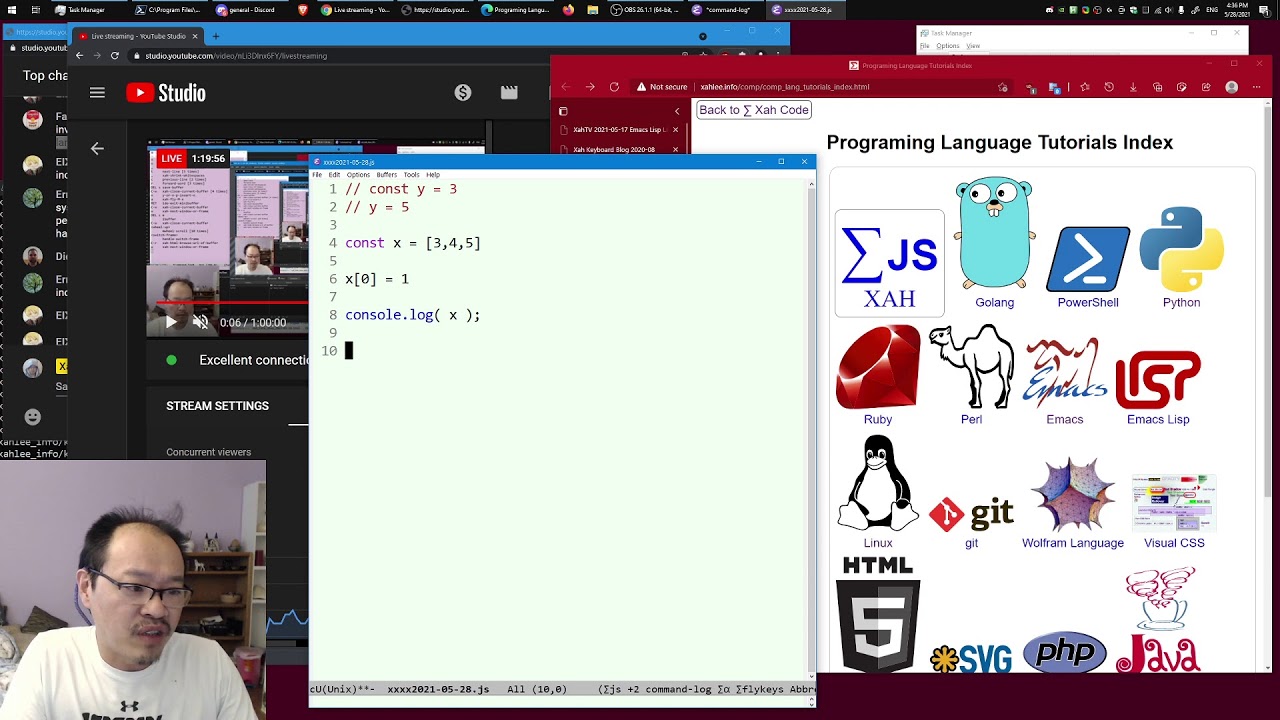Reload the Chrome YouTube Studio page
Viewport: 1280px width, 720px height.
[x=115, y=56]
